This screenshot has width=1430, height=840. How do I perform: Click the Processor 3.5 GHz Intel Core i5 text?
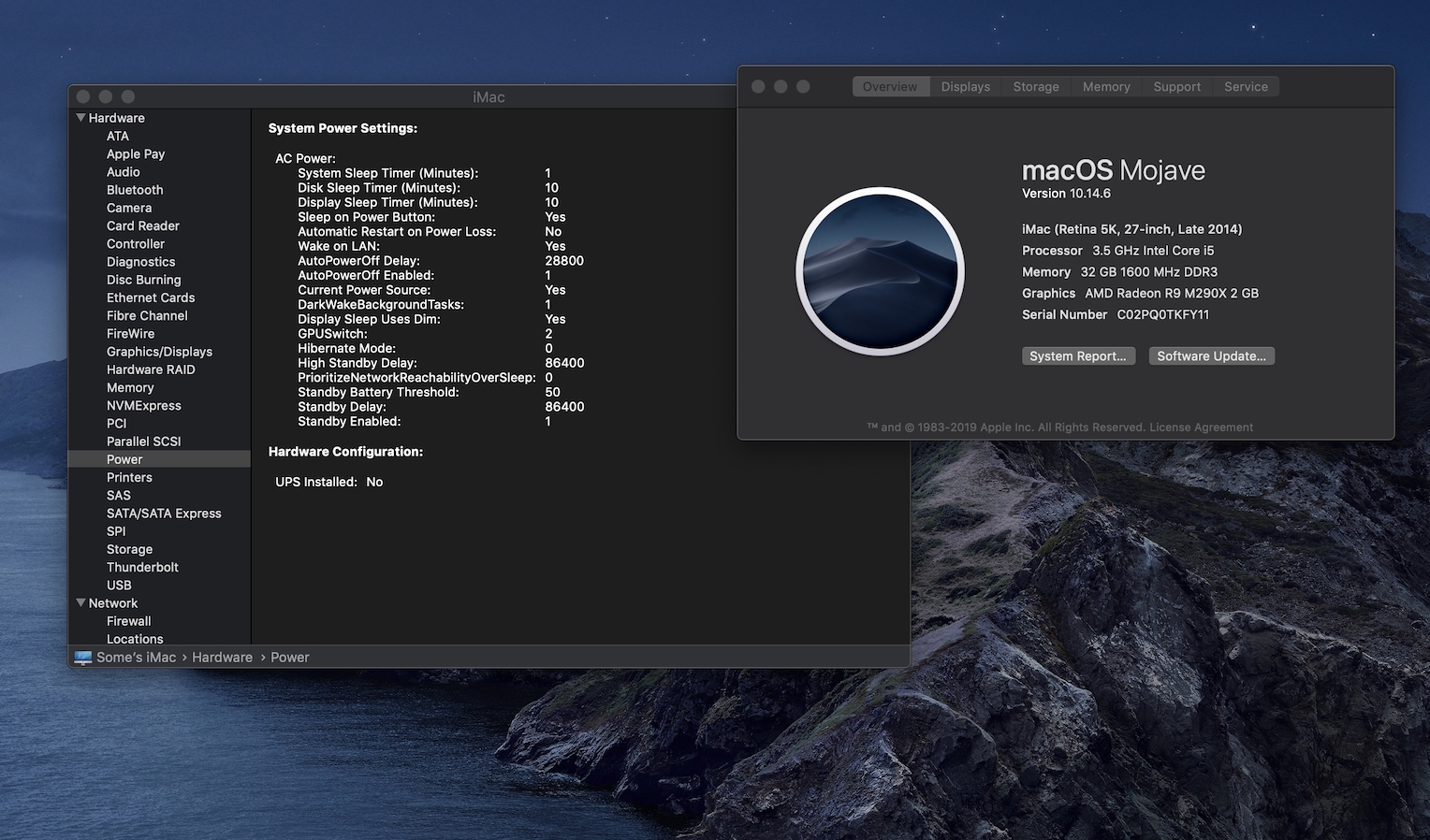(x=1118, y=251)
